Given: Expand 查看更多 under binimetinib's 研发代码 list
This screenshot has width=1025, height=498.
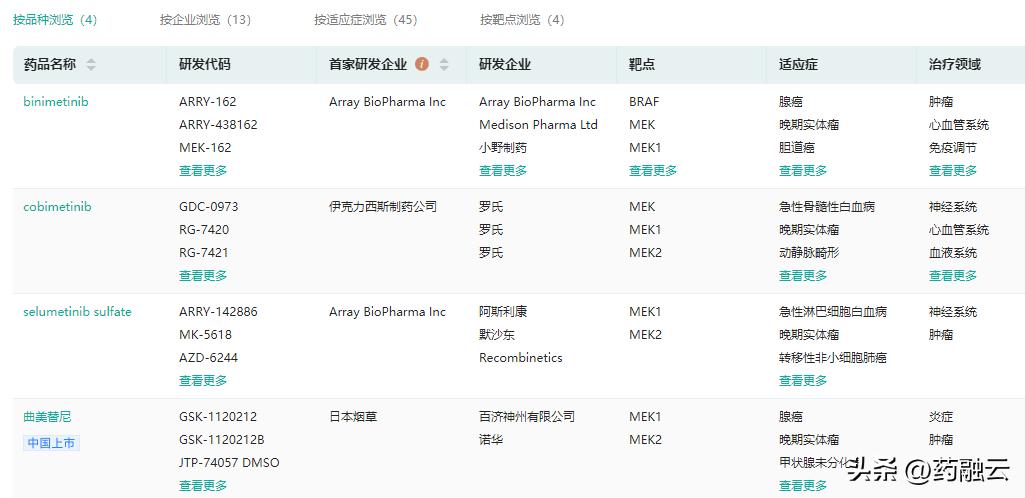Looking at the screenshot, I should 203,171.
